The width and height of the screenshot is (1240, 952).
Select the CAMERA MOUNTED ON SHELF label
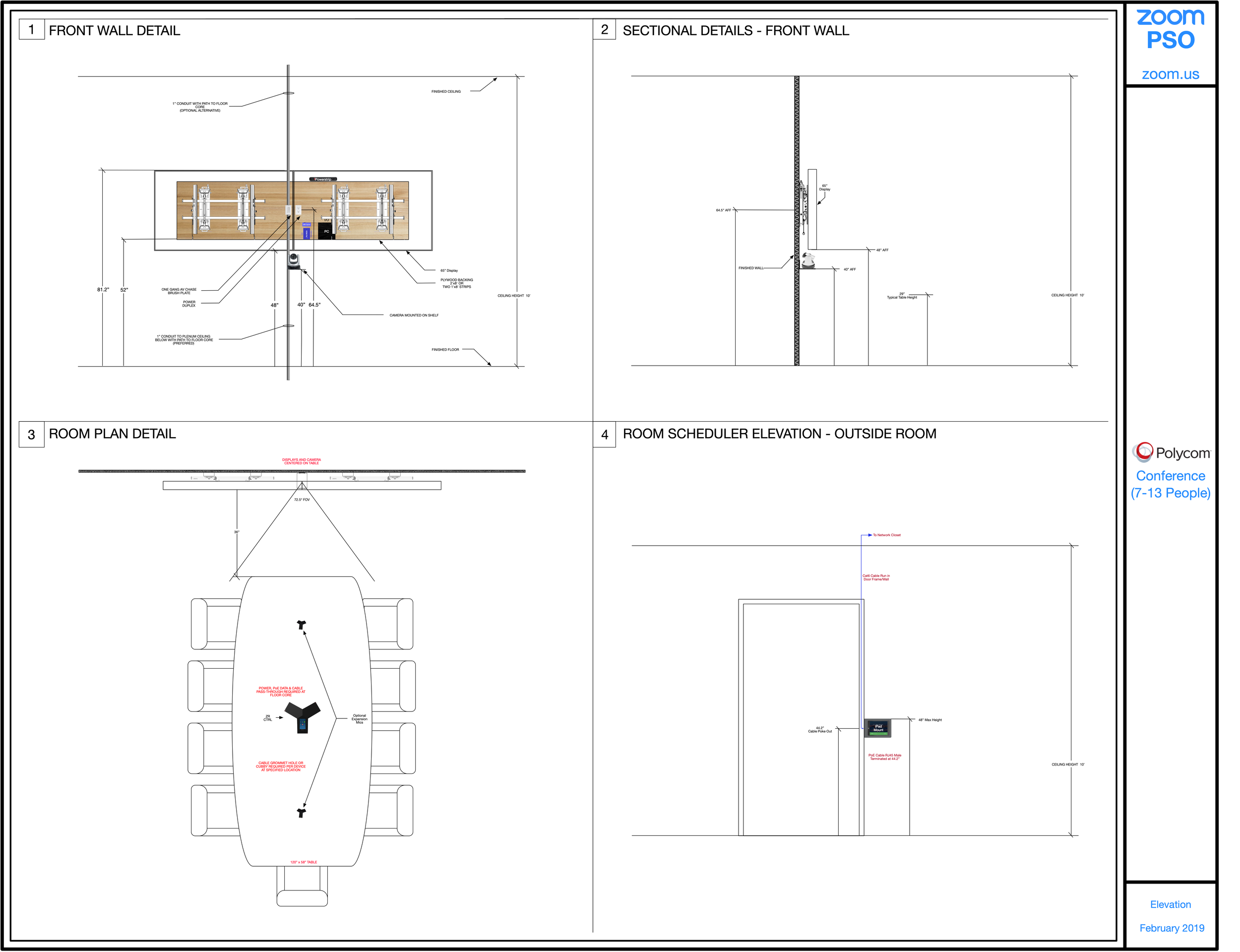coord(414,315)
